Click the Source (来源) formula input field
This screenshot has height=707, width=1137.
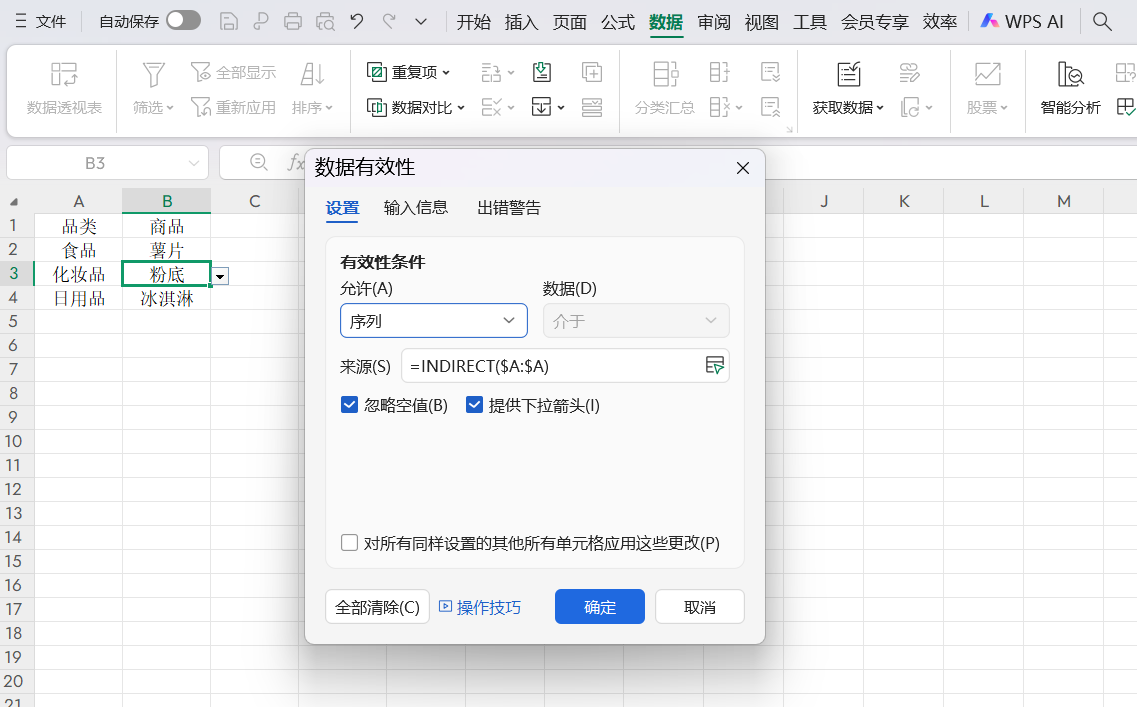(x=550, y=366)
